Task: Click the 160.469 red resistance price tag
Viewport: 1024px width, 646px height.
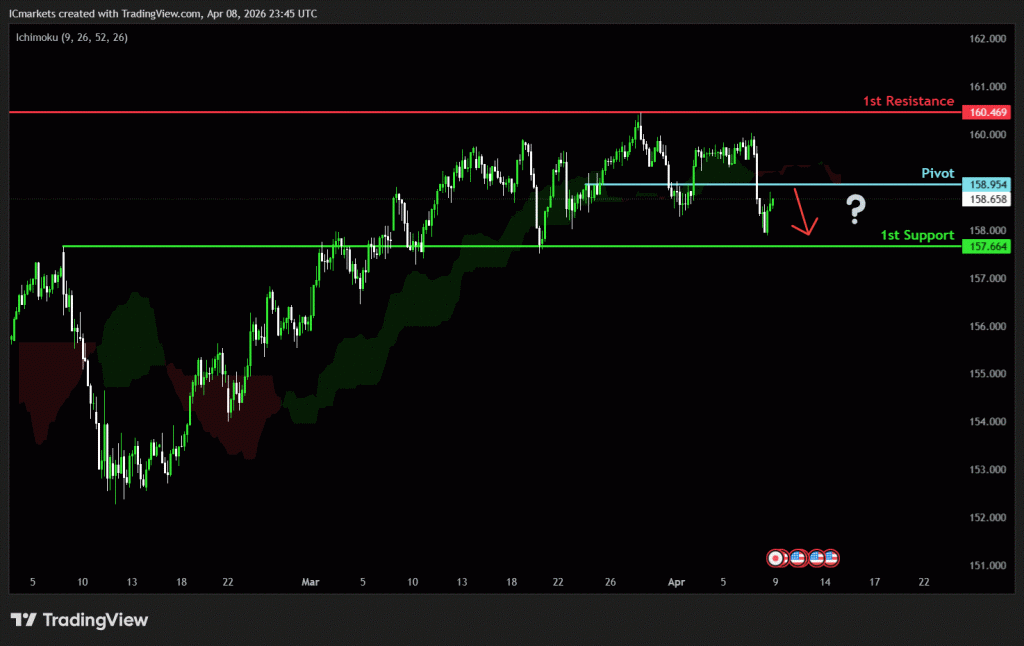Action: tap(987, 113)
